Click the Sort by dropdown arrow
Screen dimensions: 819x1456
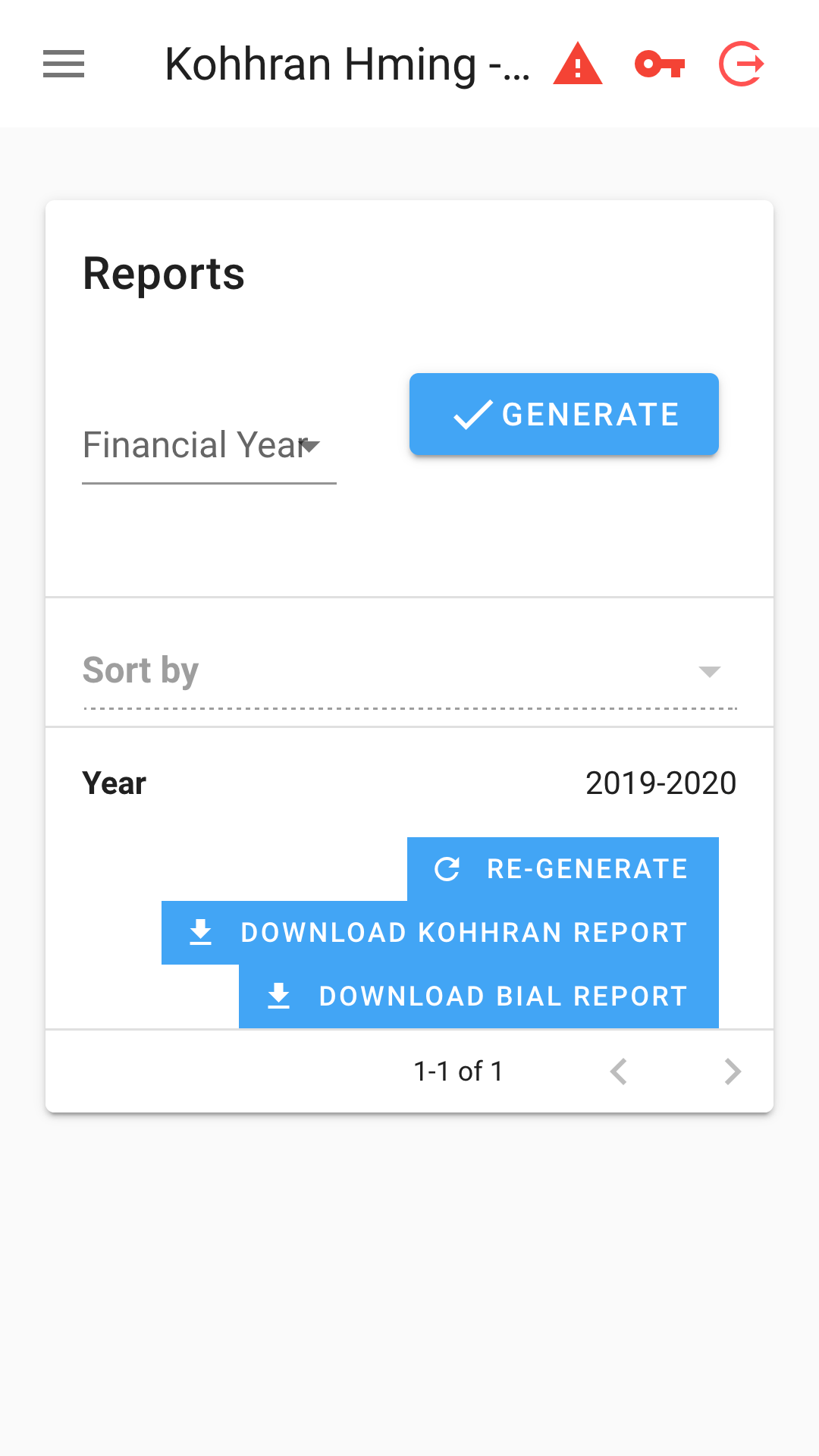[x=709, y=671]
